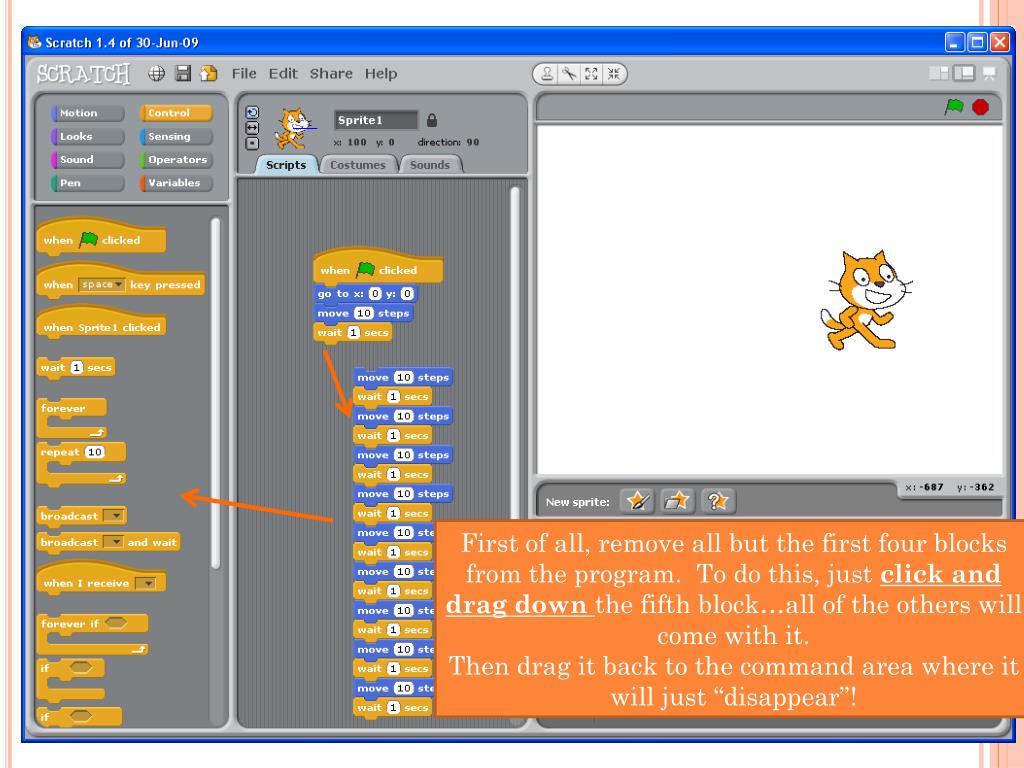1024x768 pixels.
Task: Open the Share menu
Action: tap(331, 74)
